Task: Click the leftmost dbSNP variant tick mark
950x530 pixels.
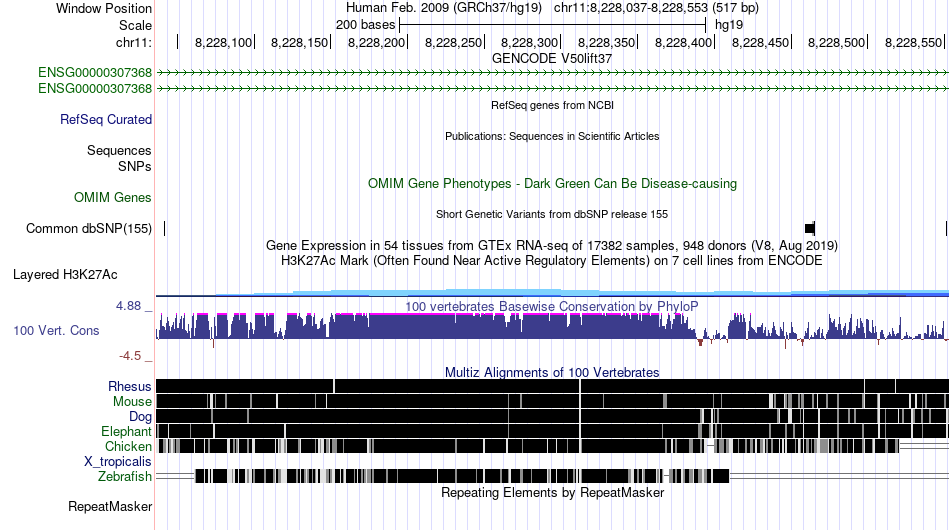Action: pos(164,228)
